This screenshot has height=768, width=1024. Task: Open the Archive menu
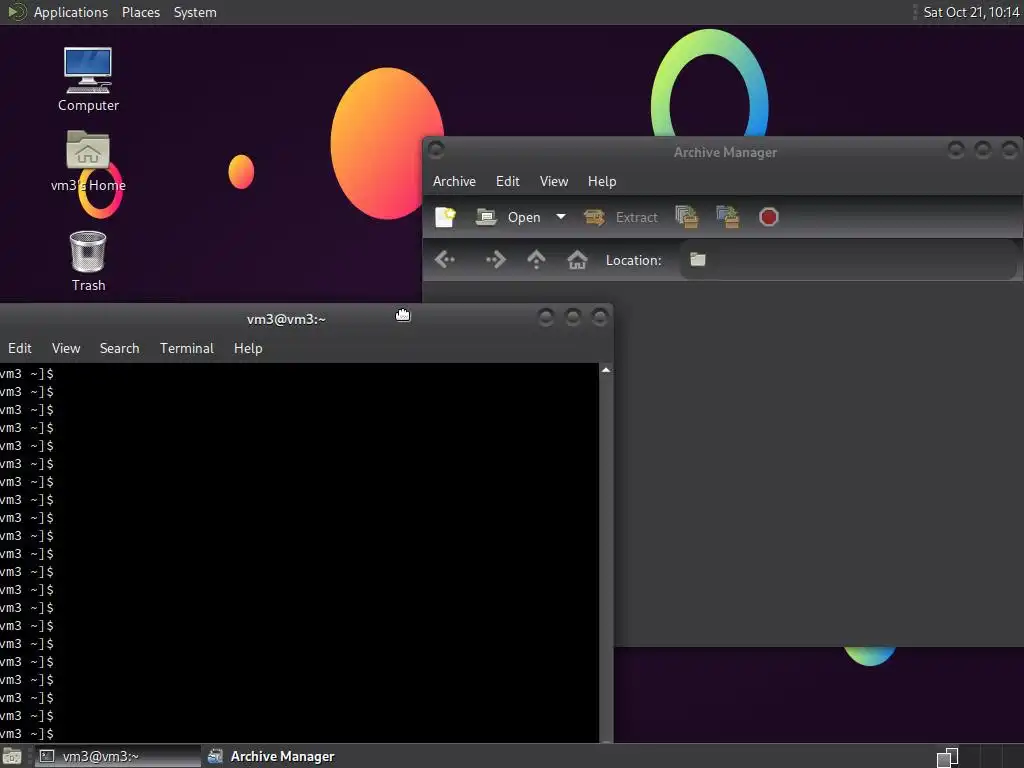(455, 182)
